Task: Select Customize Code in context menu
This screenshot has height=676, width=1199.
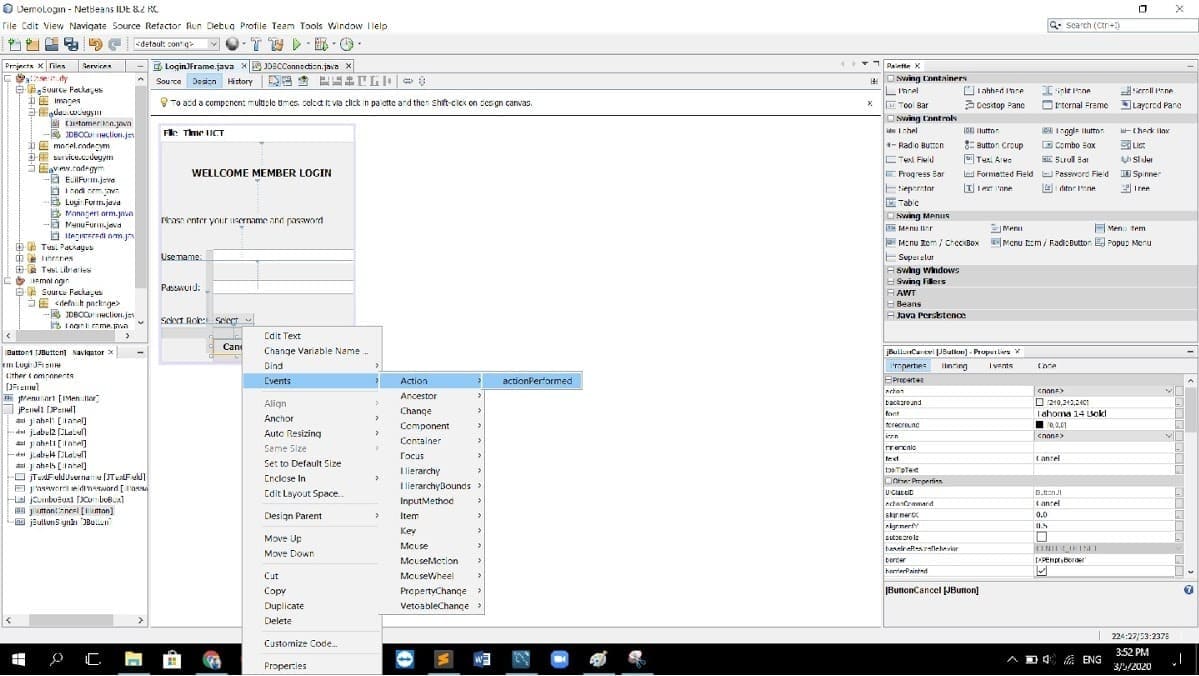Action: [x=300, y=643]
